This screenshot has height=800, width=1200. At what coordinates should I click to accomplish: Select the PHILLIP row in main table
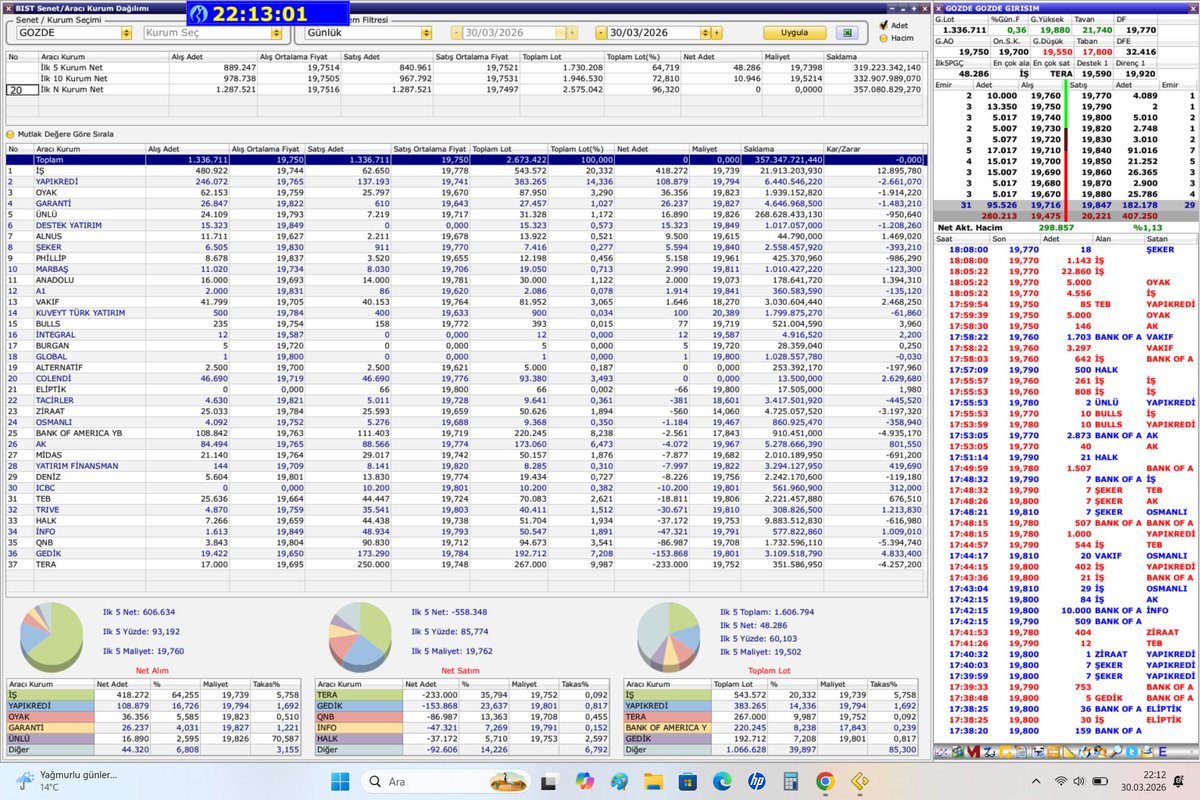point(466,258)
